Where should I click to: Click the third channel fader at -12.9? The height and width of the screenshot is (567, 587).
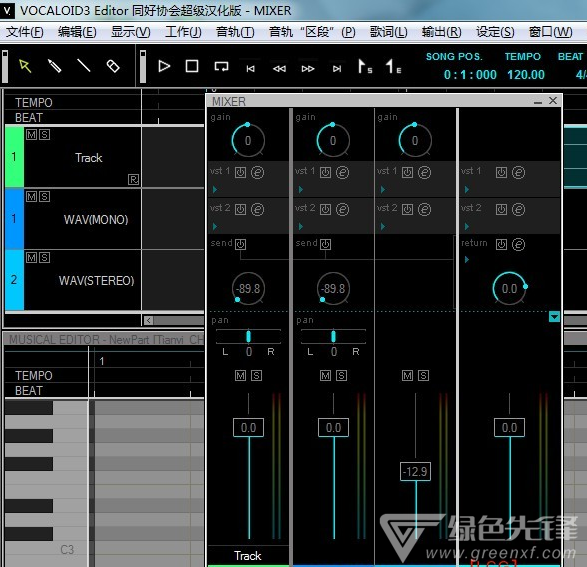(x=415, y=472)
